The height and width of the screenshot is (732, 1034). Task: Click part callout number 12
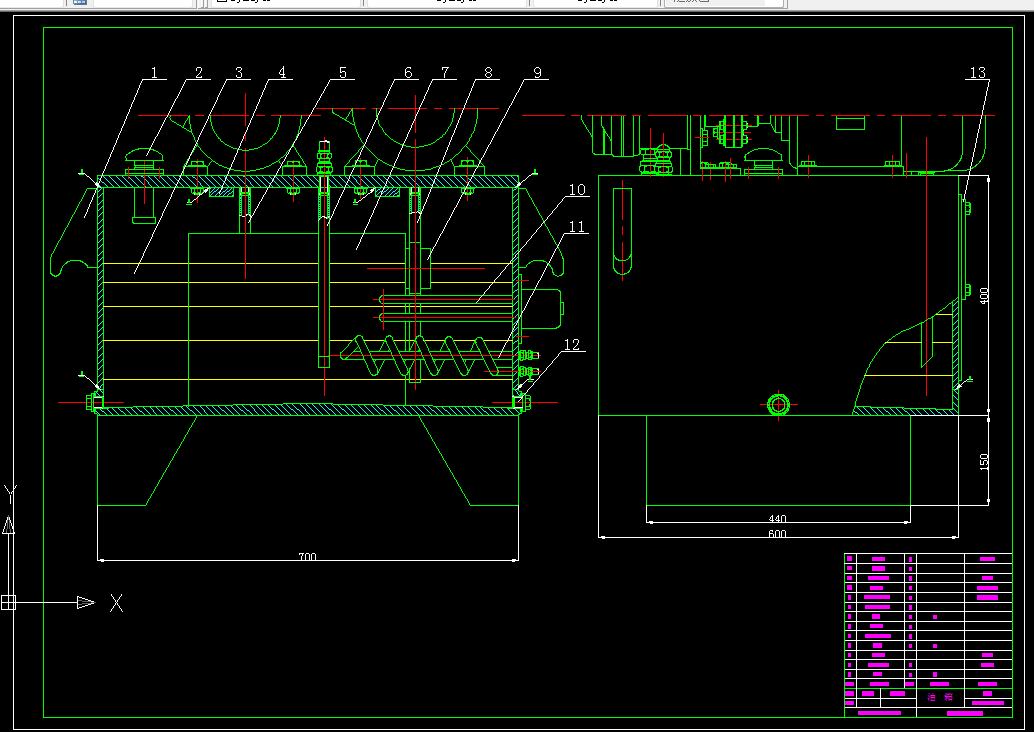(572, 344)
